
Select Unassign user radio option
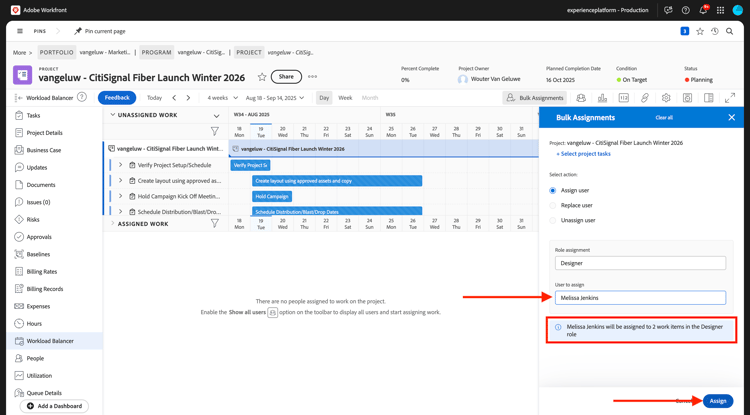pyautogui.click(x=552, y=220)
